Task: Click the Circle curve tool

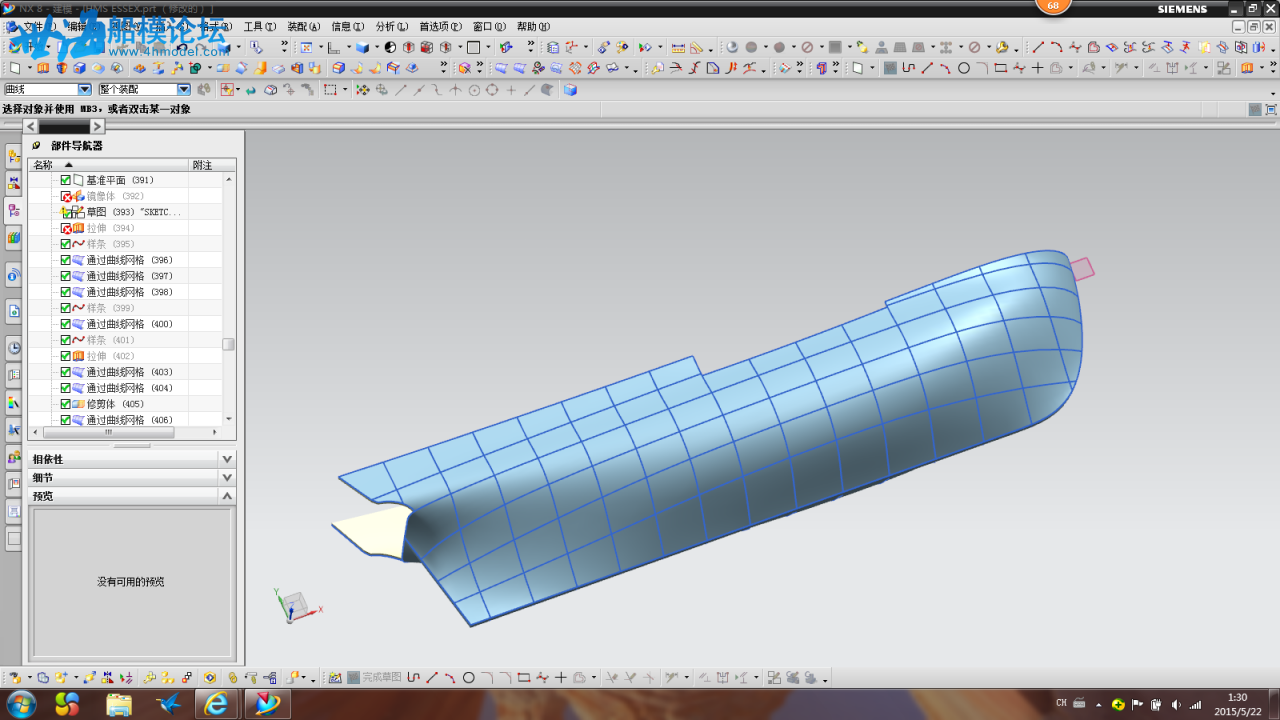Action: click(964, 68)
